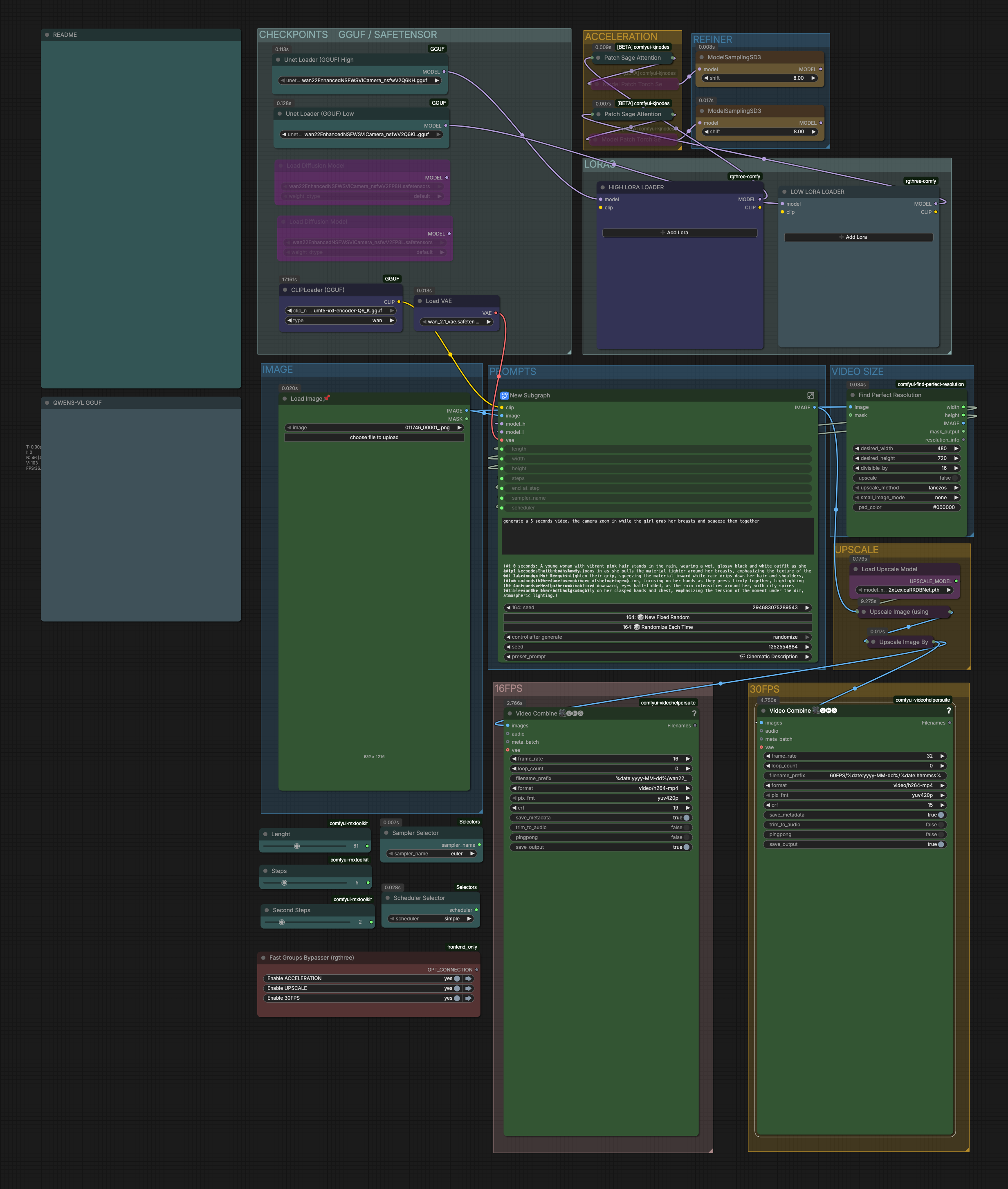The width and height of the screenshot is (1008, 1189).
Task: Open help on 16FPS Video Combine node
Action: 694,713
